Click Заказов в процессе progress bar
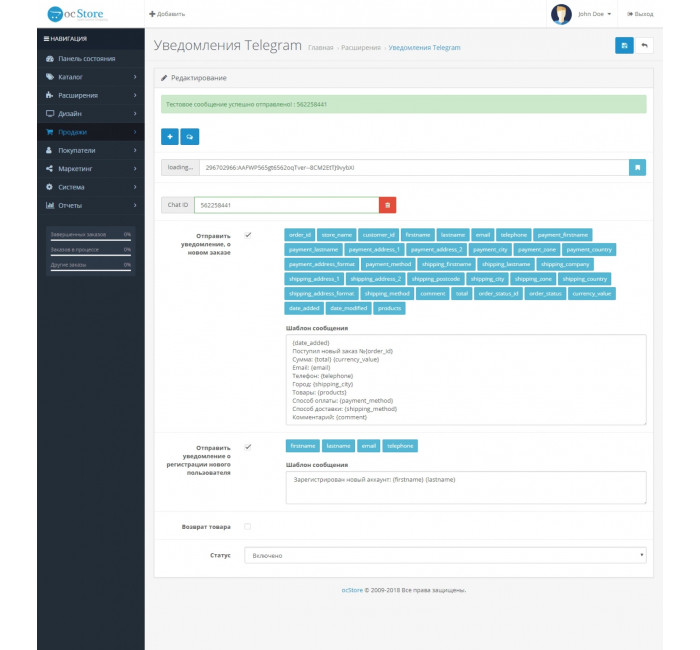The width and height of the screenshot is (700, 650). tap(91, 255)
